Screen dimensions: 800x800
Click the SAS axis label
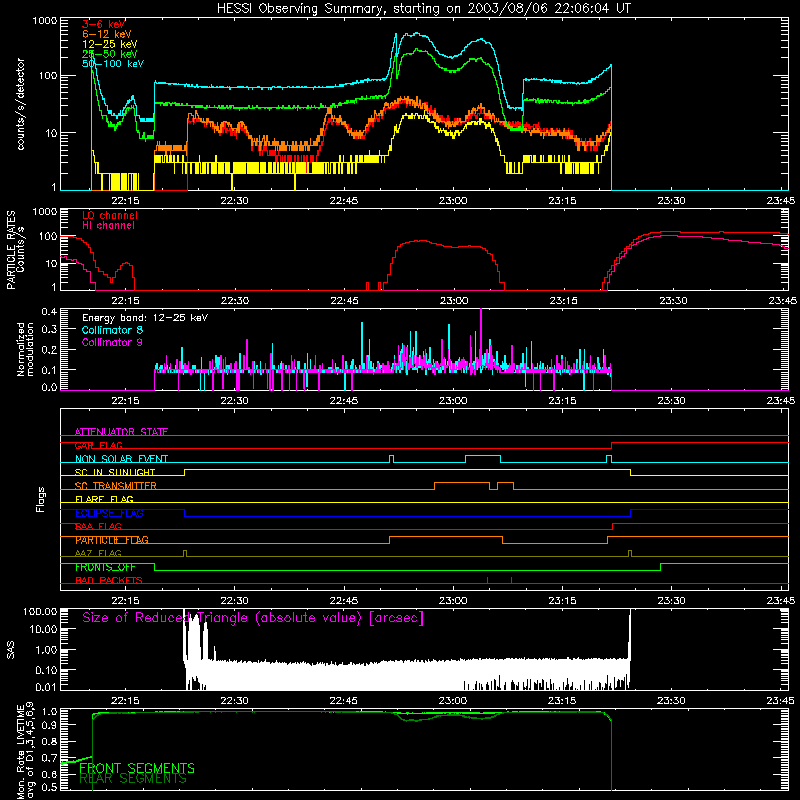(11, 650)
